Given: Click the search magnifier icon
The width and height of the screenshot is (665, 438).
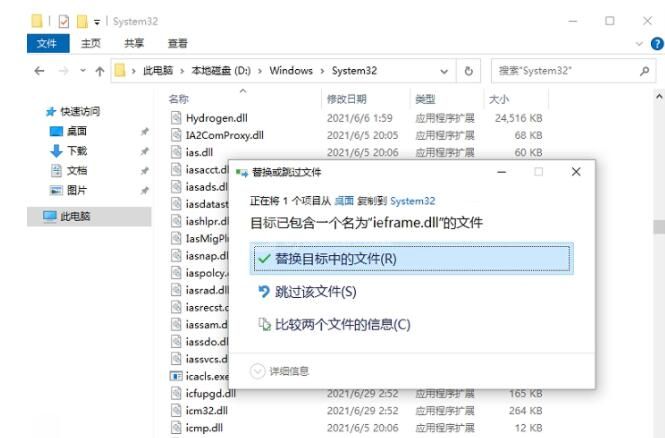Looking at the screenshot, I should click(645, 71).
